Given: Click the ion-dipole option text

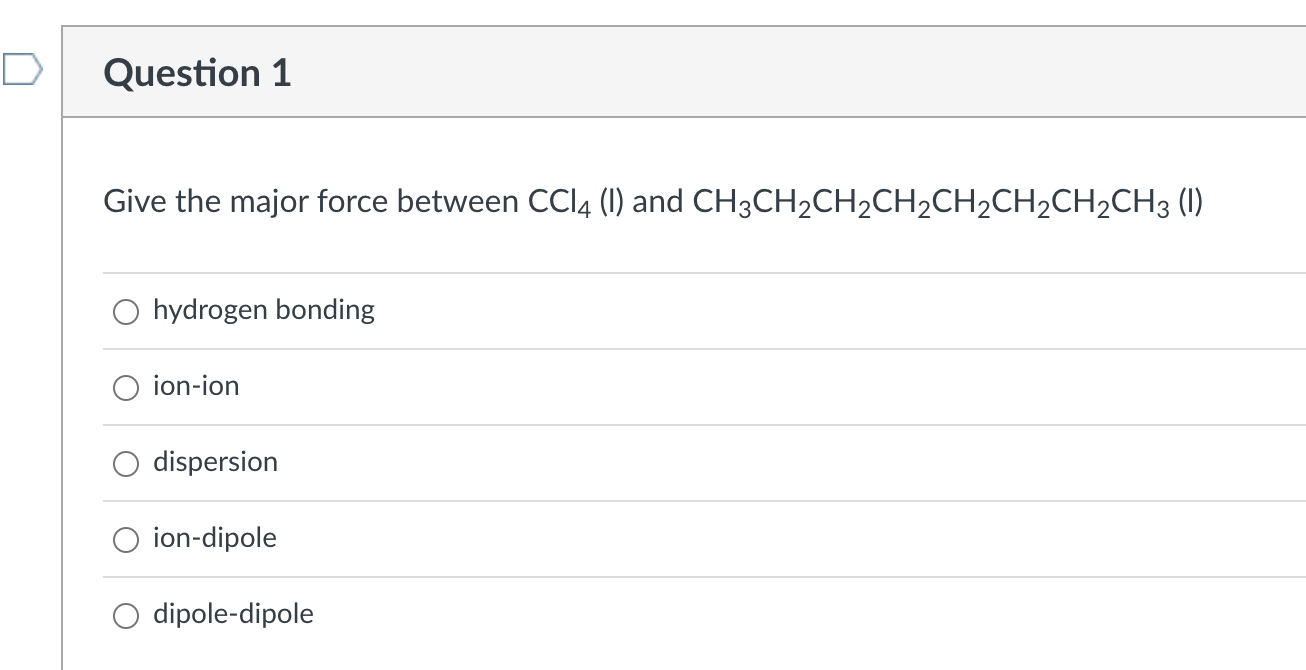Looking at the screenshot, I should click(x=213, y=538).
